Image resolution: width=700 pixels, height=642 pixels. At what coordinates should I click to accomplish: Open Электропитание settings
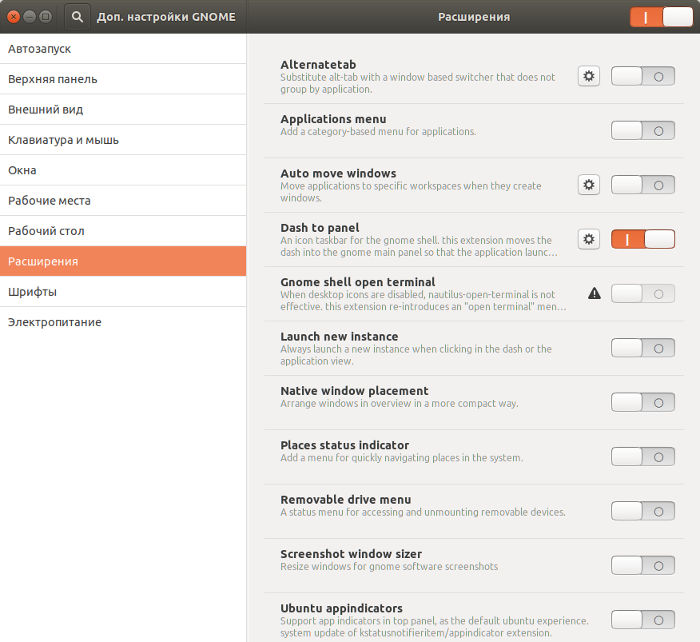(x=123, y=322)
